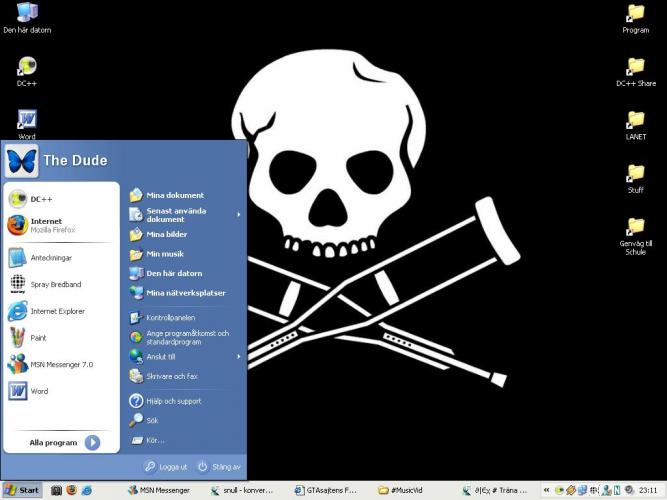Open Anteckningar notepad in Start menu
The image size is (667, 500).
(50, 258)
